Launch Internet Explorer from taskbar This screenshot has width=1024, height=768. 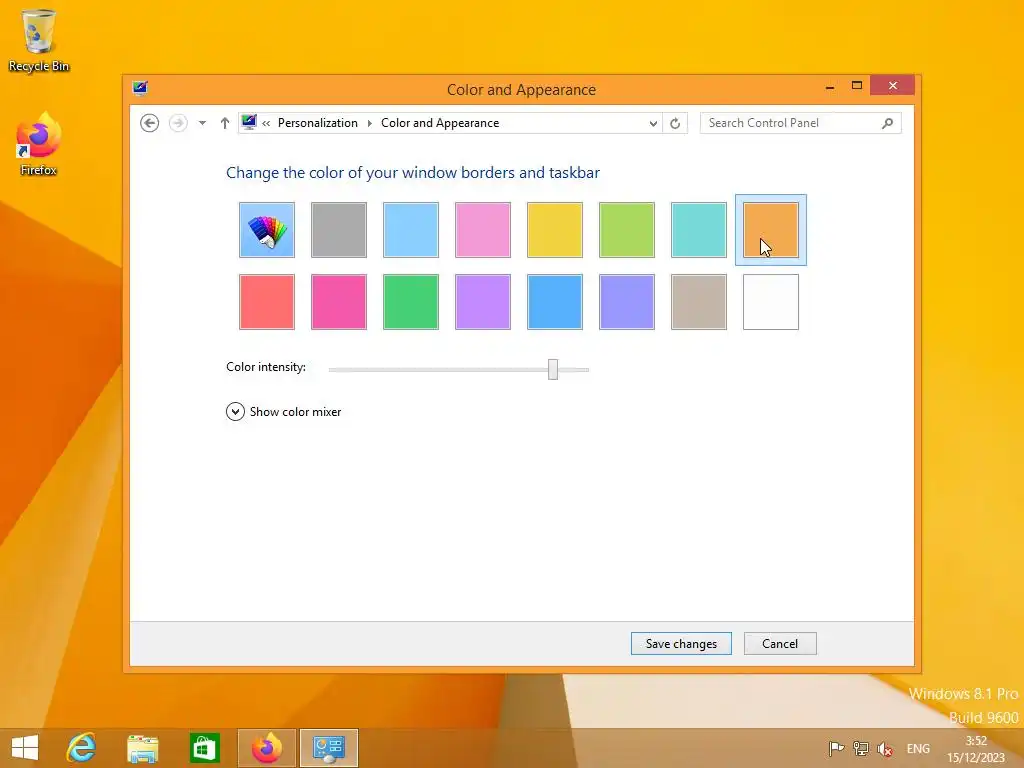[x=82, y=748]
